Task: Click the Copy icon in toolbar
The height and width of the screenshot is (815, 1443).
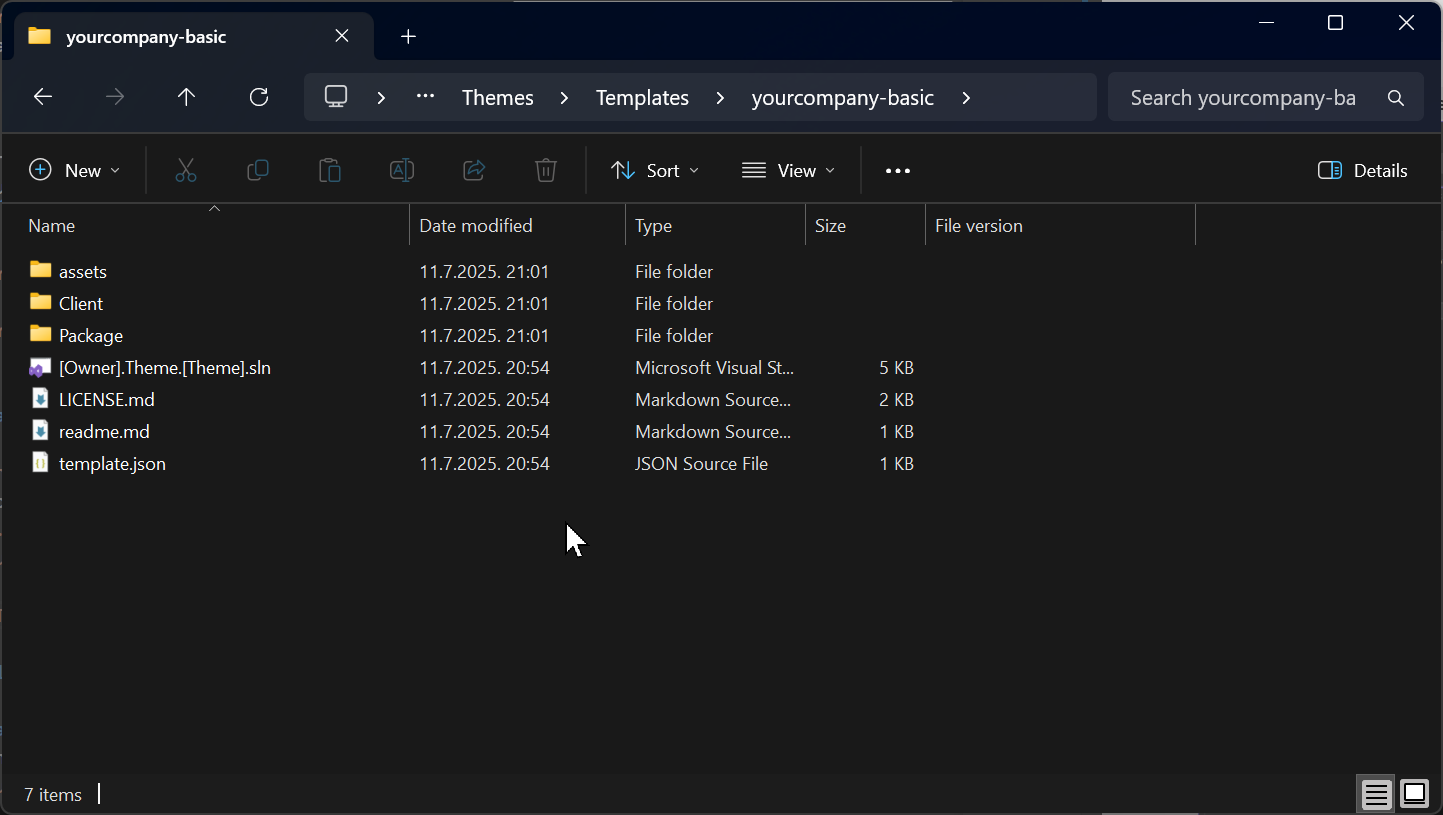Action: tap(258, 171)
